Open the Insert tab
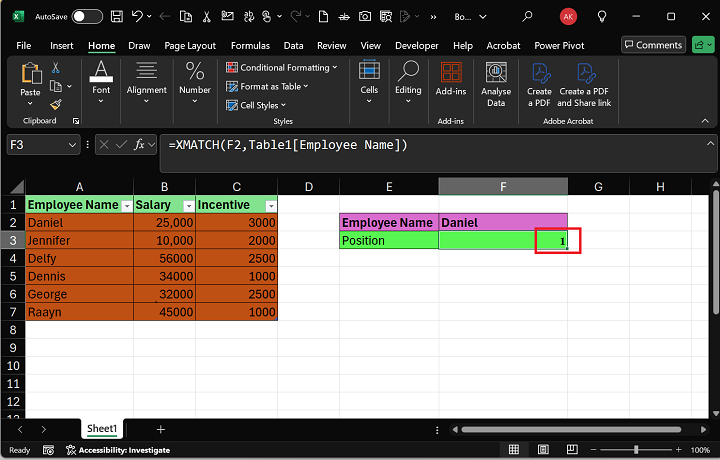The width and height of the screenshot is (720, 460). (62, 45)
